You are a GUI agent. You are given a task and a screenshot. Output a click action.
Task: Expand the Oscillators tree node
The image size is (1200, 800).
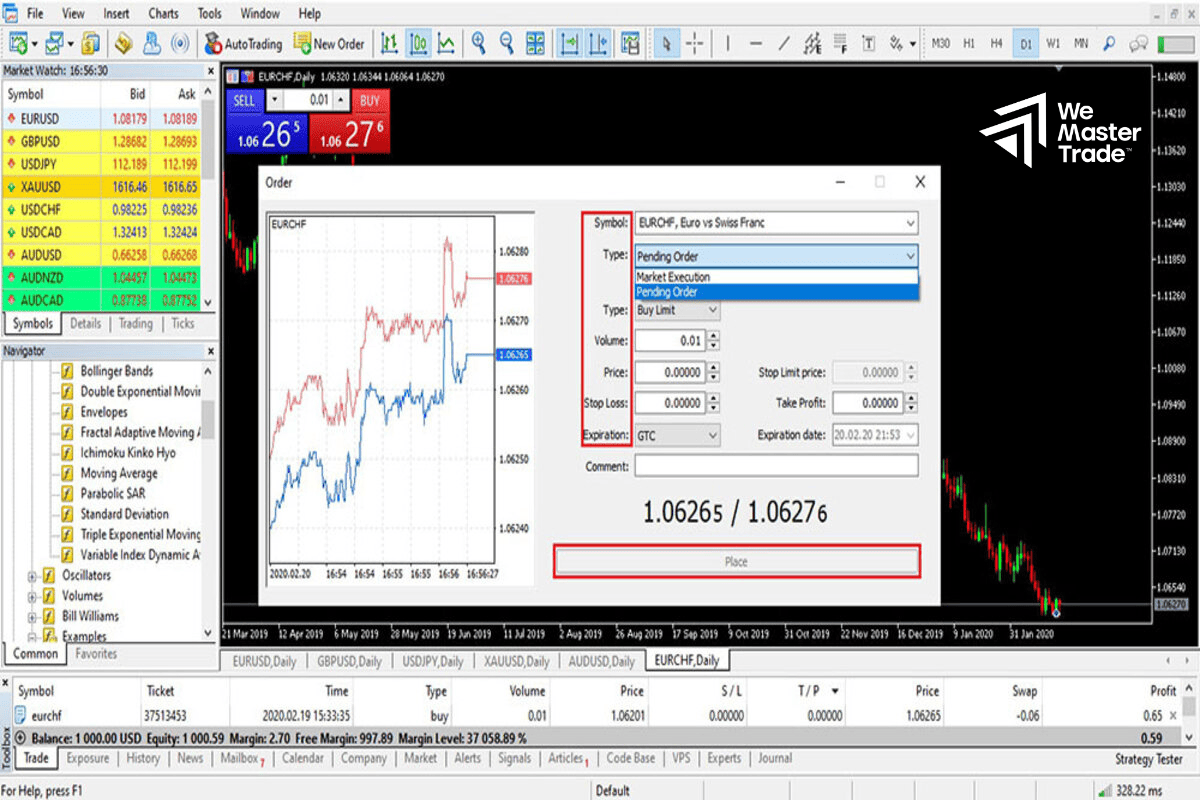(33, 576)
